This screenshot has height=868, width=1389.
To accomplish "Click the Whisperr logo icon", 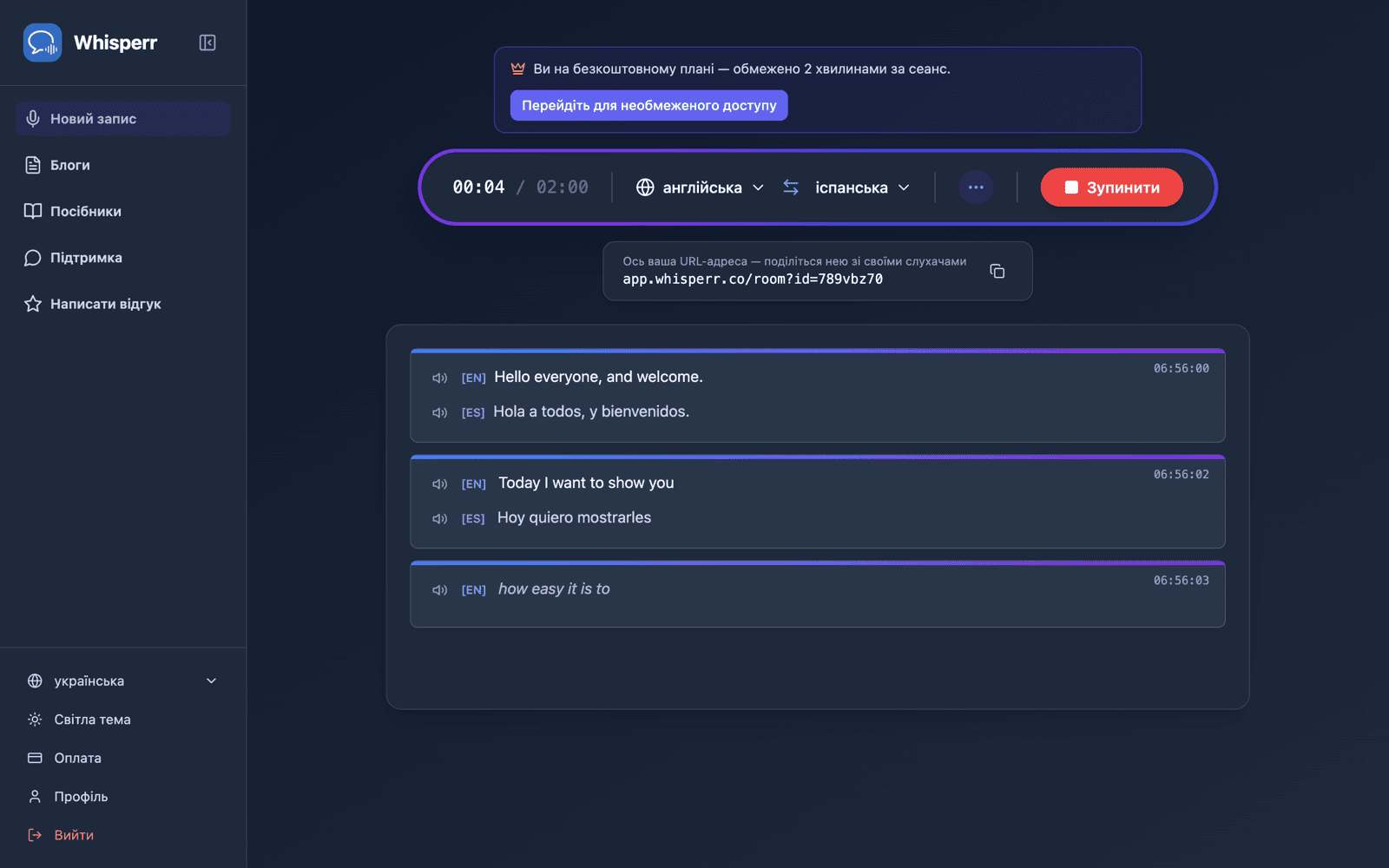I will pyautogui.click(x=43, y=43).
